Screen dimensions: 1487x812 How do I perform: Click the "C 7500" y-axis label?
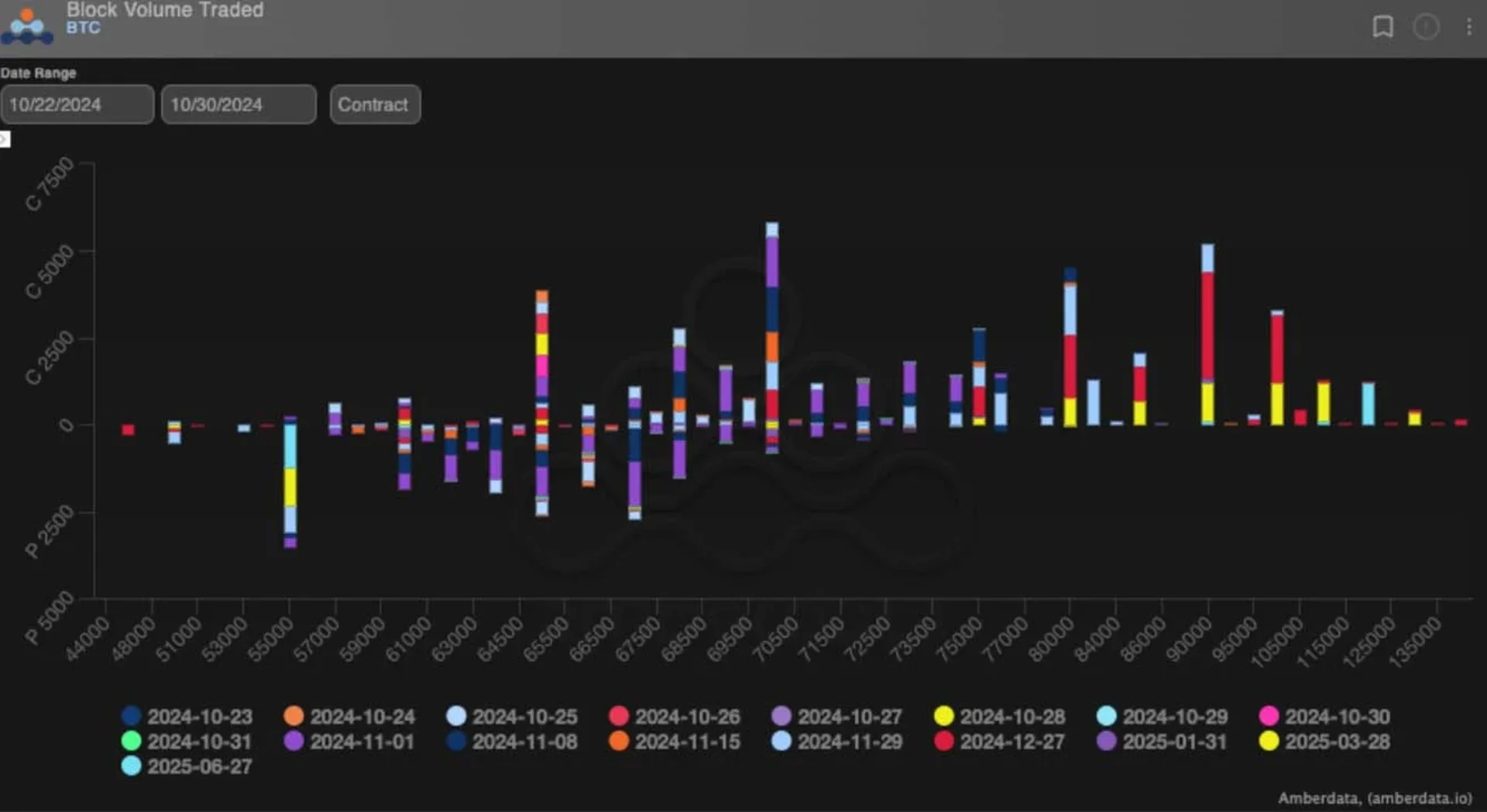tap(50, 184)
